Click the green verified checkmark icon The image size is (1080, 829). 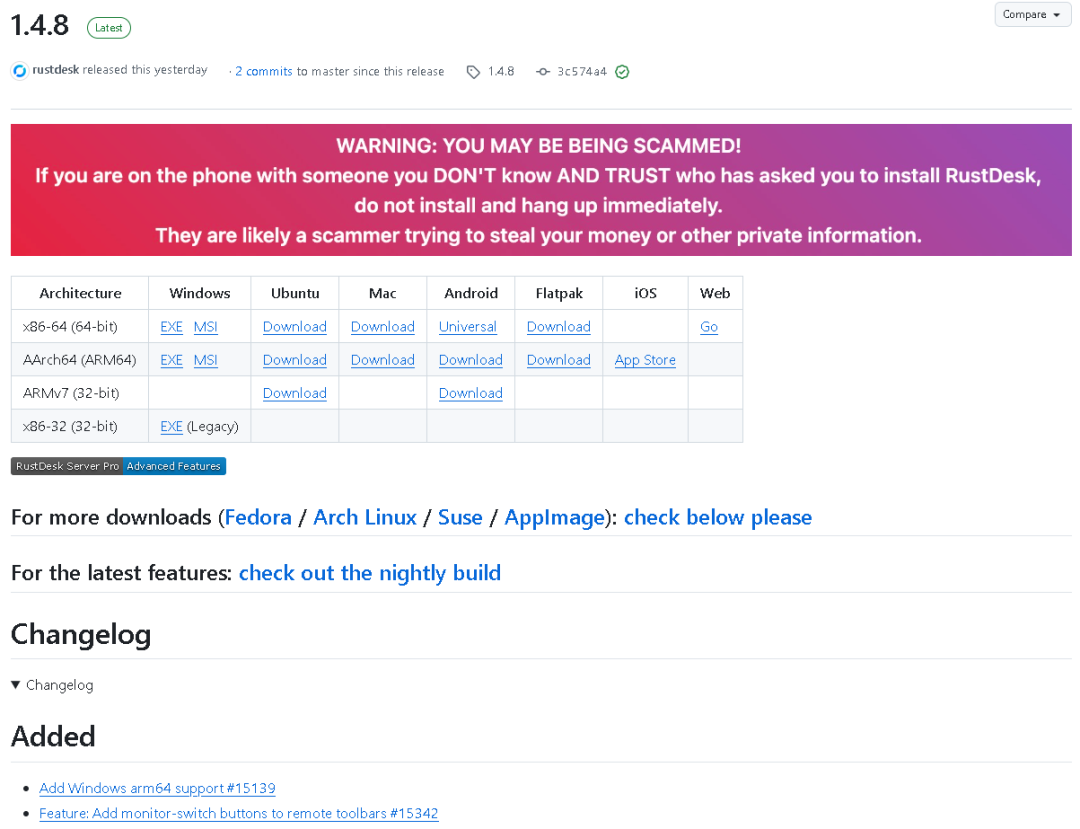(622, 72)
